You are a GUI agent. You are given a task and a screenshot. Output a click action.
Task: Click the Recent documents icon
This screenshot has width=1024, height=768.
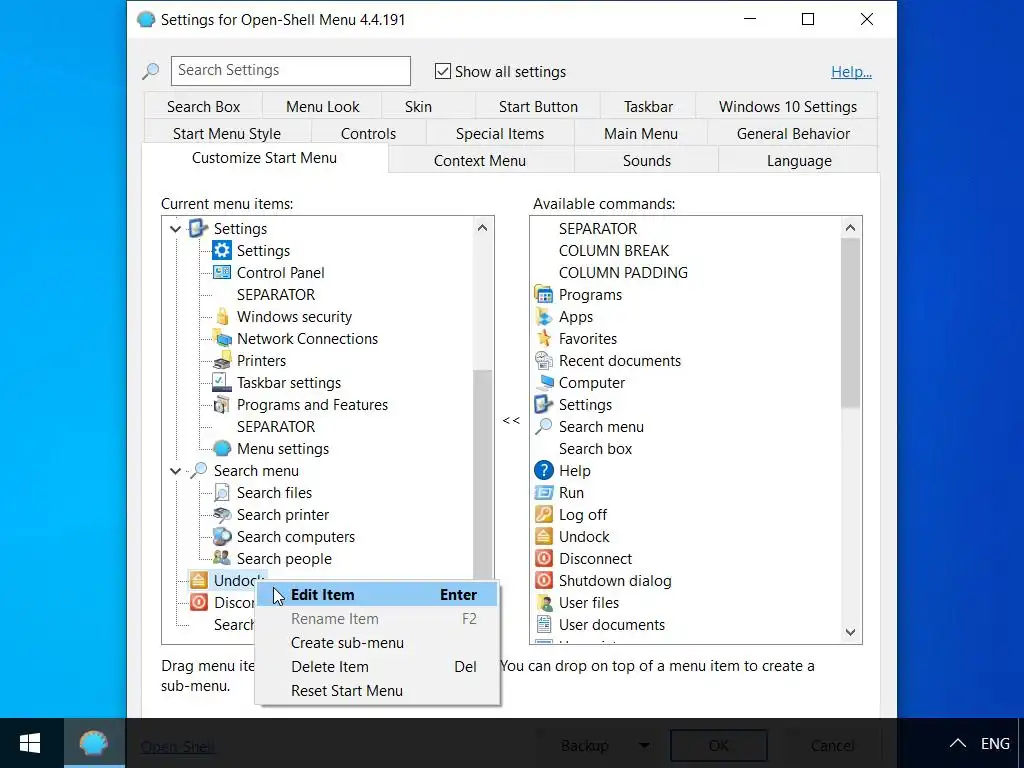[543, 360]
